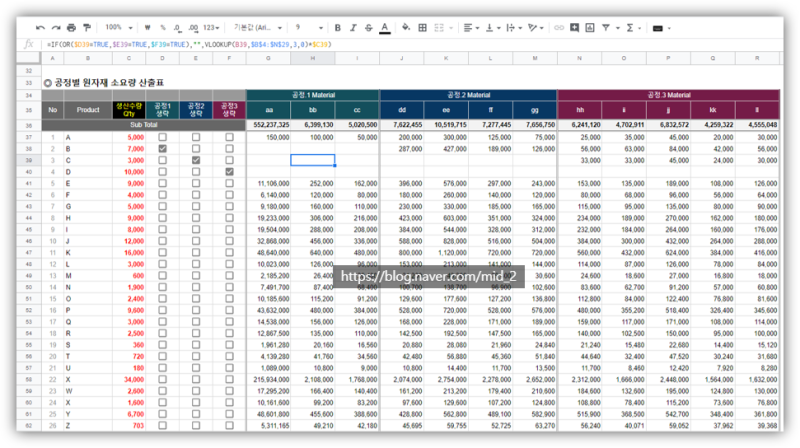Screen dimensions: 800x448
Task: Check 공정2 생략 box for product A
Action: (196, 137)
